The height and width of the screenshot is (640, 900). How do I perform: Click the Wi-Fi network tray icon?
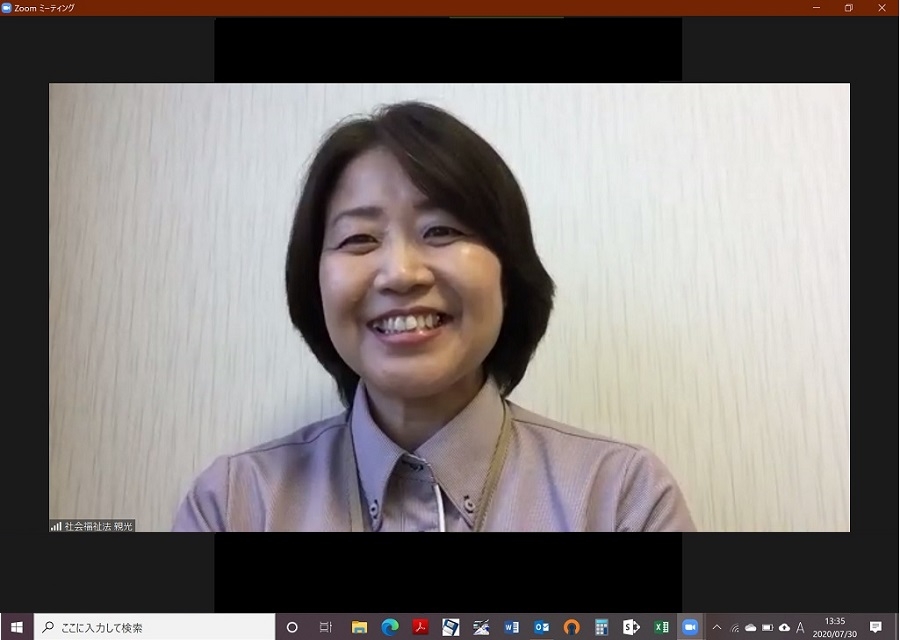[x=734, y=627]
